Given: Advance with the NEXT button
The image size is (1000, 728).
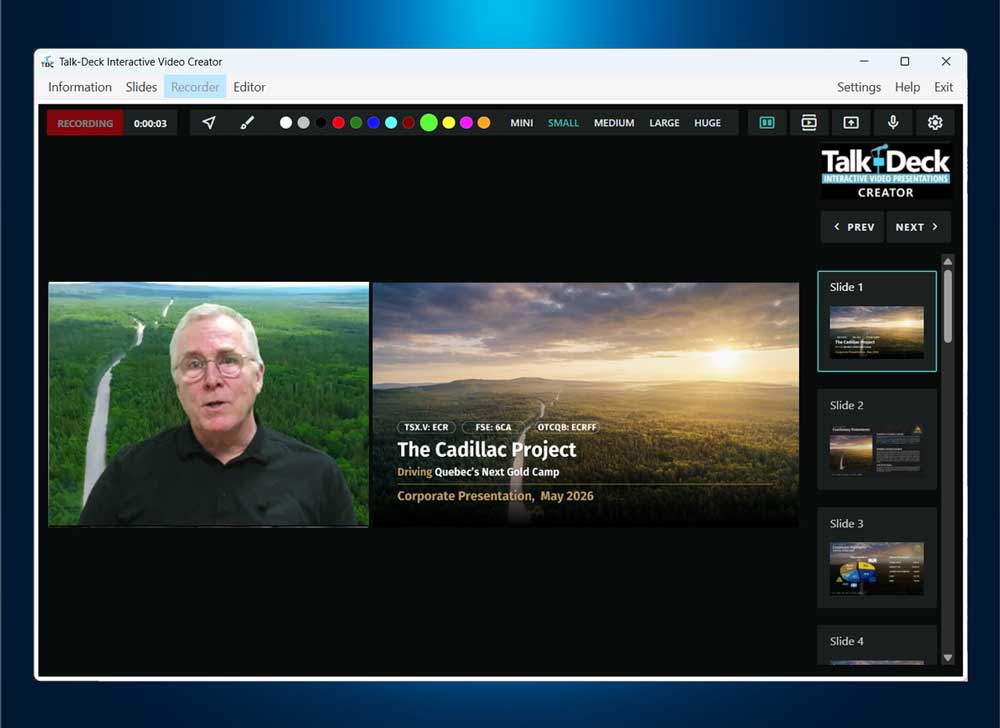Looking at the screenshot, I should click(x=918, y=227).
